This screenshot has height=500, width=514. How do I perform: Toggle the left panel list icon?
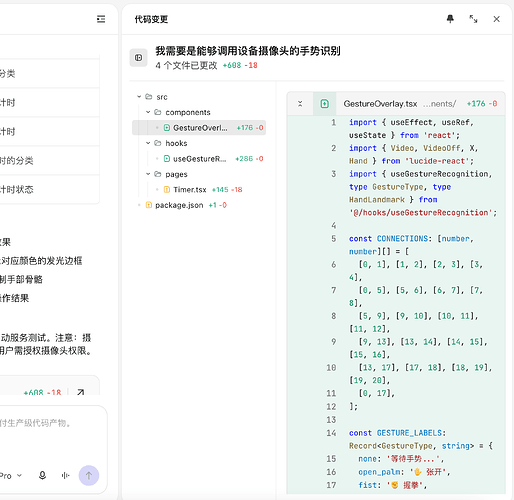point(101,19)
